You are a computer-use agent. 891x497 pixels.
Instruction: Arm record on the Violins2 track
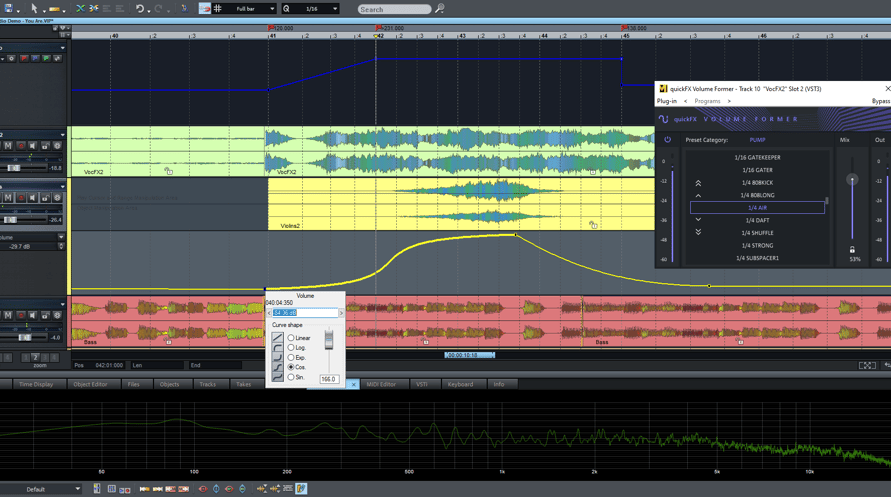(21, 198)
